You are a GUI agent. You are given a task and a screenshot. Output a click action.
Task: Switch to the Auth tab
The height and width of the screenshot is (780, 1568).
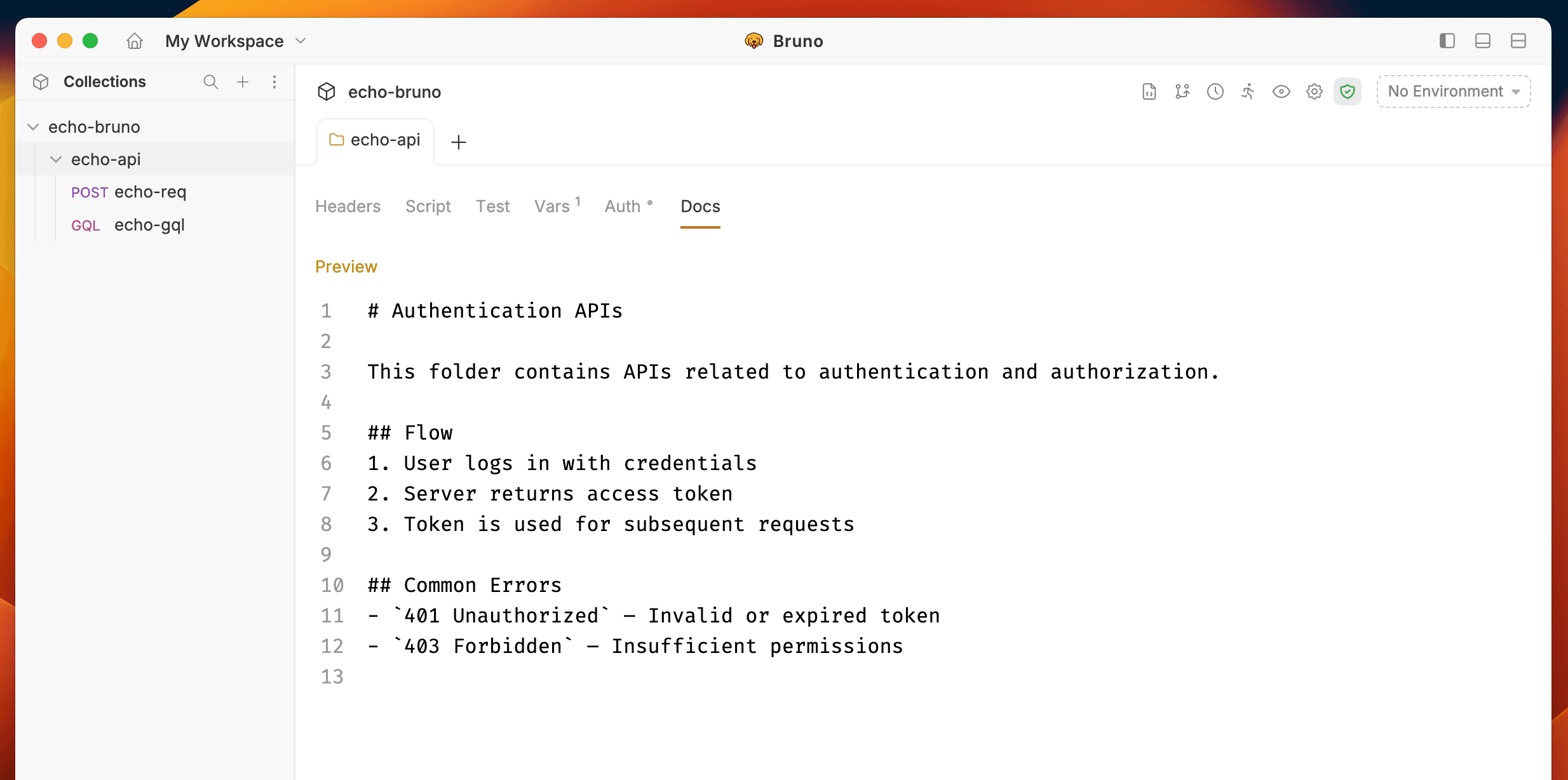click(623, 206)
